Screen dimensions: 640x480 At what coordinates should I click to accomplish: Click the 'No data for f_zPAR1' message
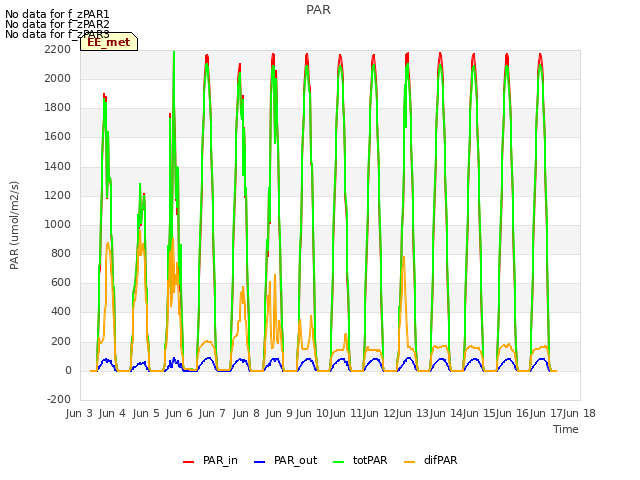[x=57, y=14]
